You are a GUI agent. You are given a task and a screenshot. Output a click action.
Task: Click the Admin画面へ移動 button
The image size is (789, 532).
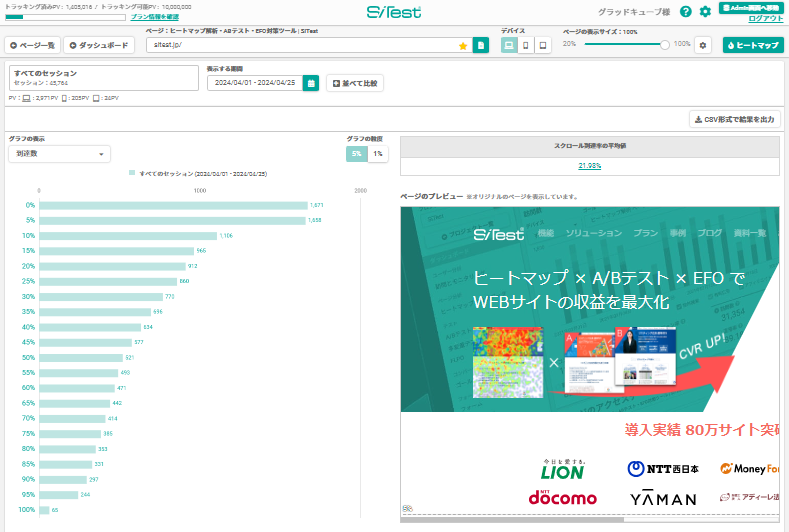click(751, 8)
